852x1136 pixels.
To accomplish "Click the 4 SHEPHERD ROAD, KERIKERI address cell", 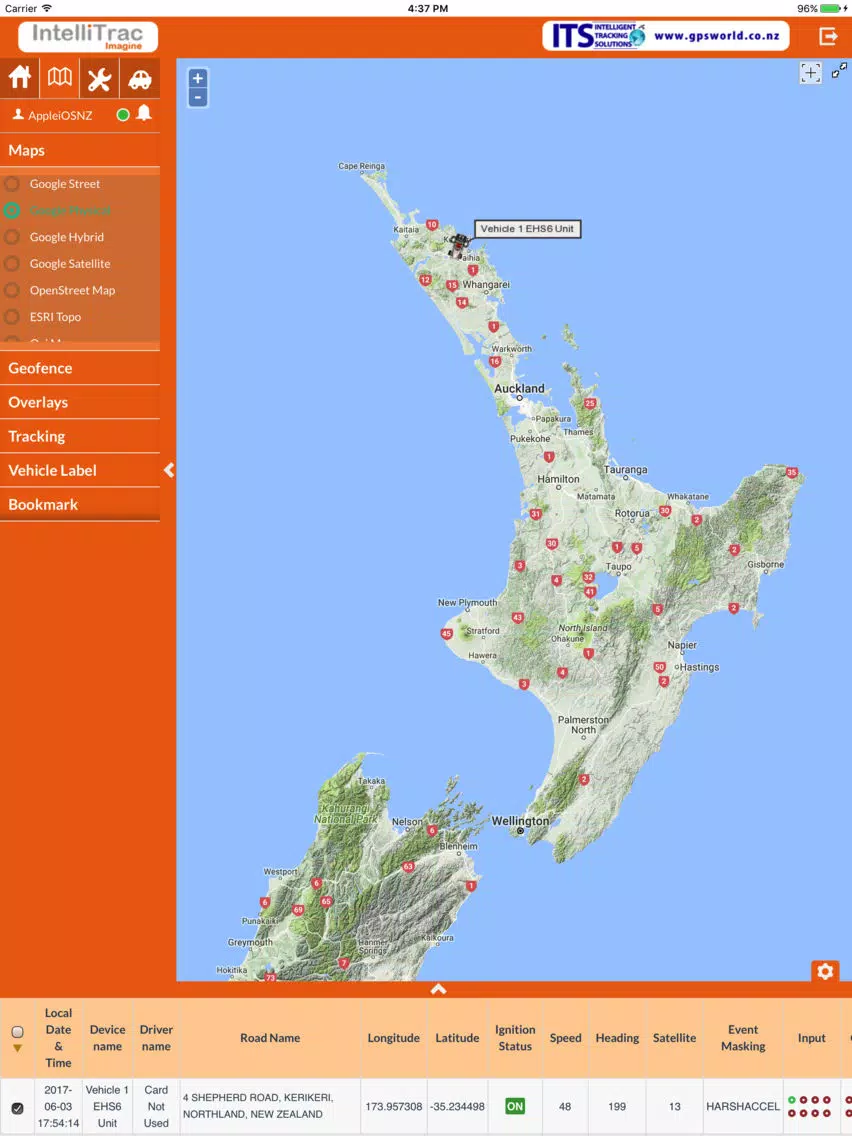I will [270, 1106].
